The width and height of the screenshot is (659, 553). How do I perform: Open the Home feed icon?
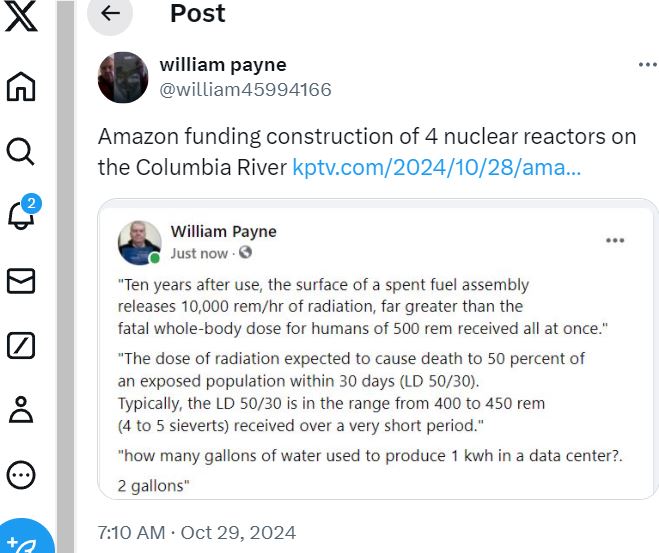pos(21,87)
